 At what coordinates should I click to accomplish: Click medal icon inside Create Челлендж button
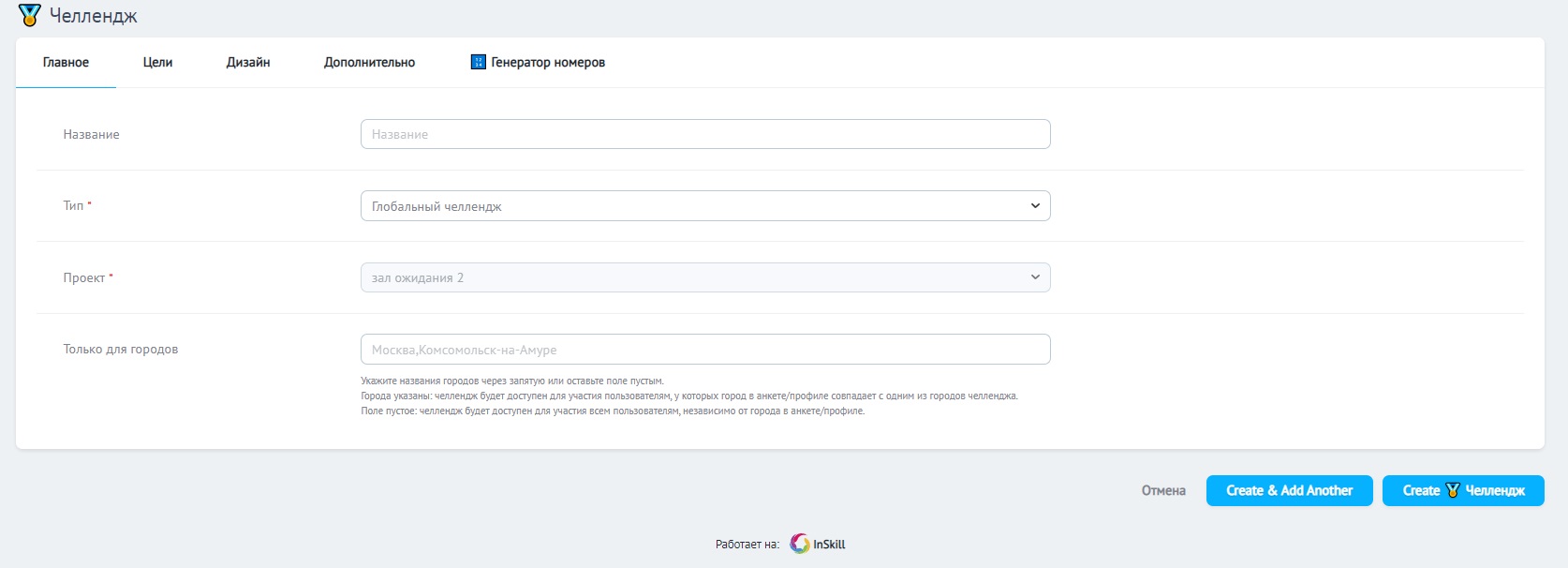[x=1452, y=490]
